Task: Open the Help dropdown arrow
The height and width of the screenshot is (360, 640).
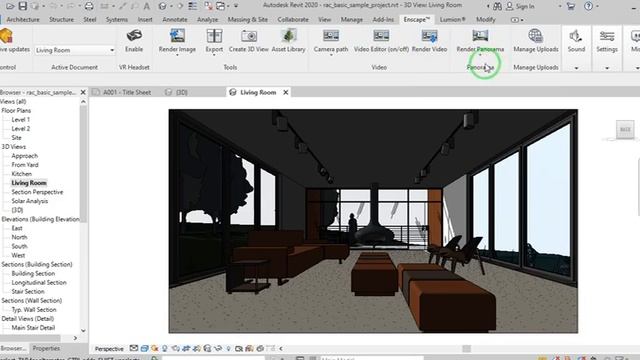Action: pyautogui.click(x=597, y=7)
